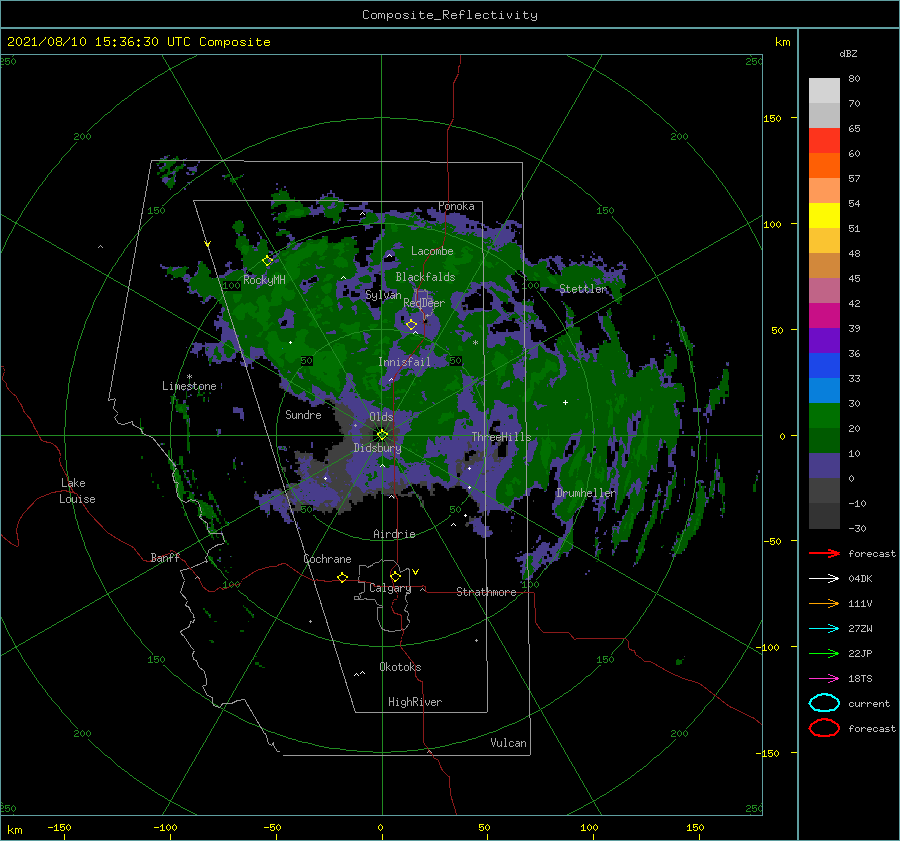
Task: Click the Strathmore city label
Action: point(486,592)
